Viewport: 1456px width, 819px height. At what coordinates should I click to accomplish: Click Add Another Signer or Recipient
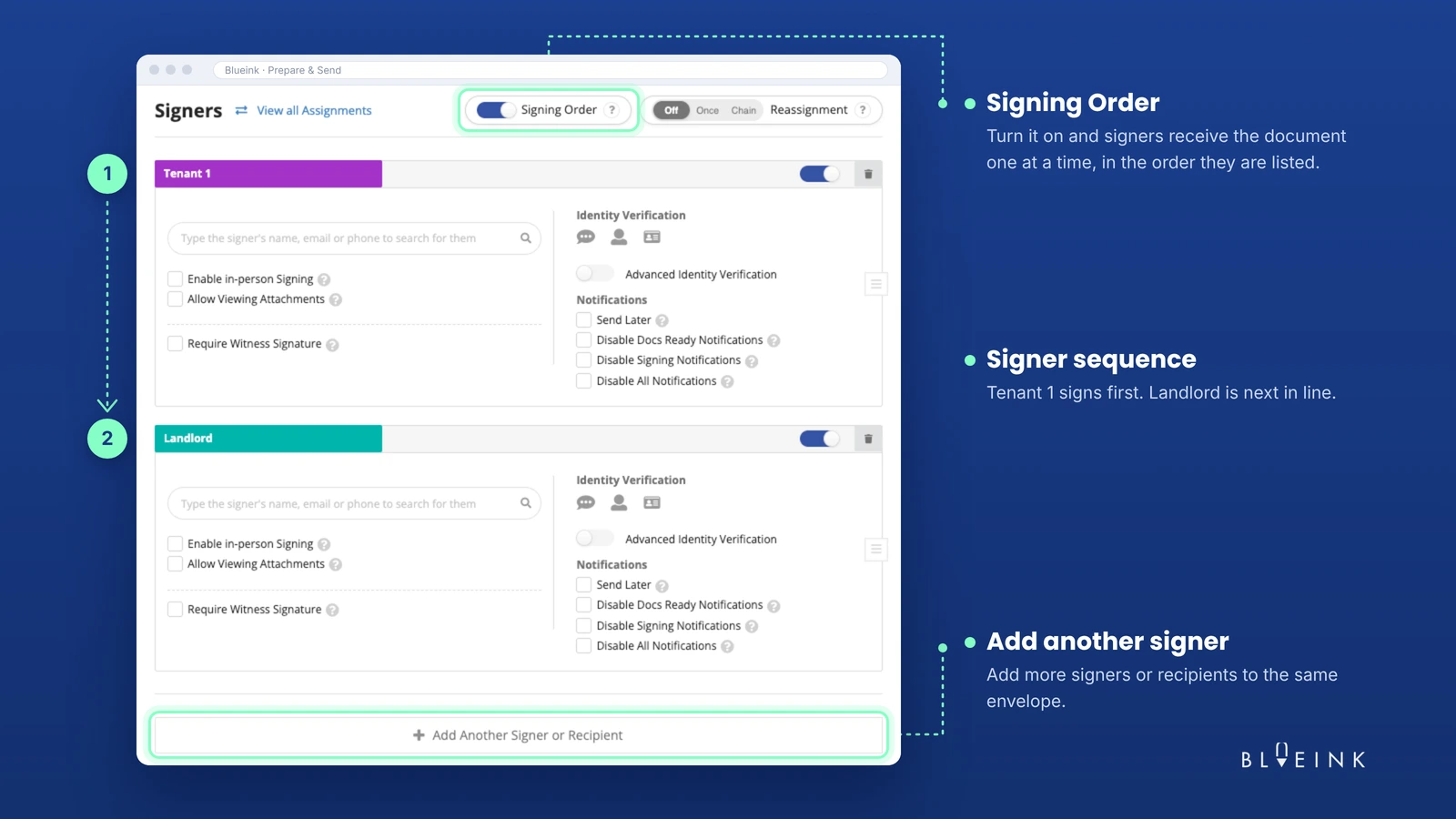tap(519, 735)
